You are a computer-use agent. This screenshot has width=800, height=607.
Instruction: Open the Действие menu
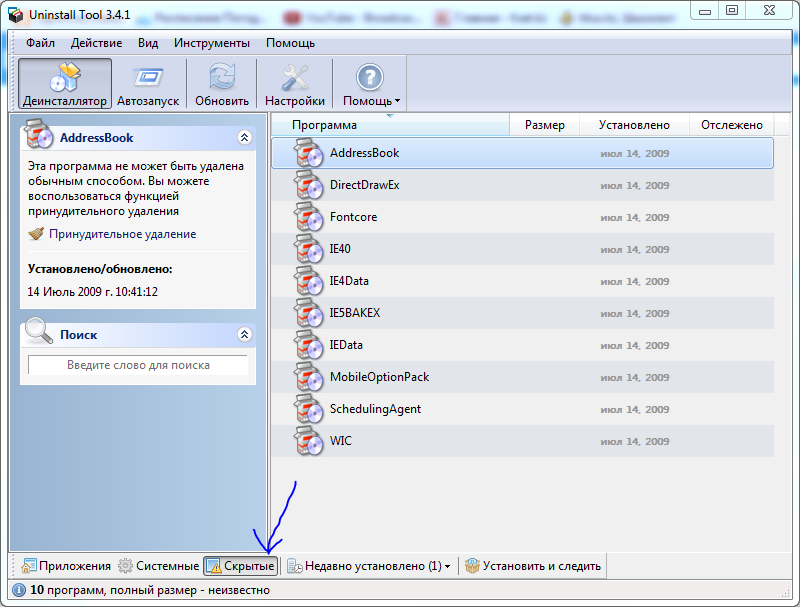coord(97,43)
